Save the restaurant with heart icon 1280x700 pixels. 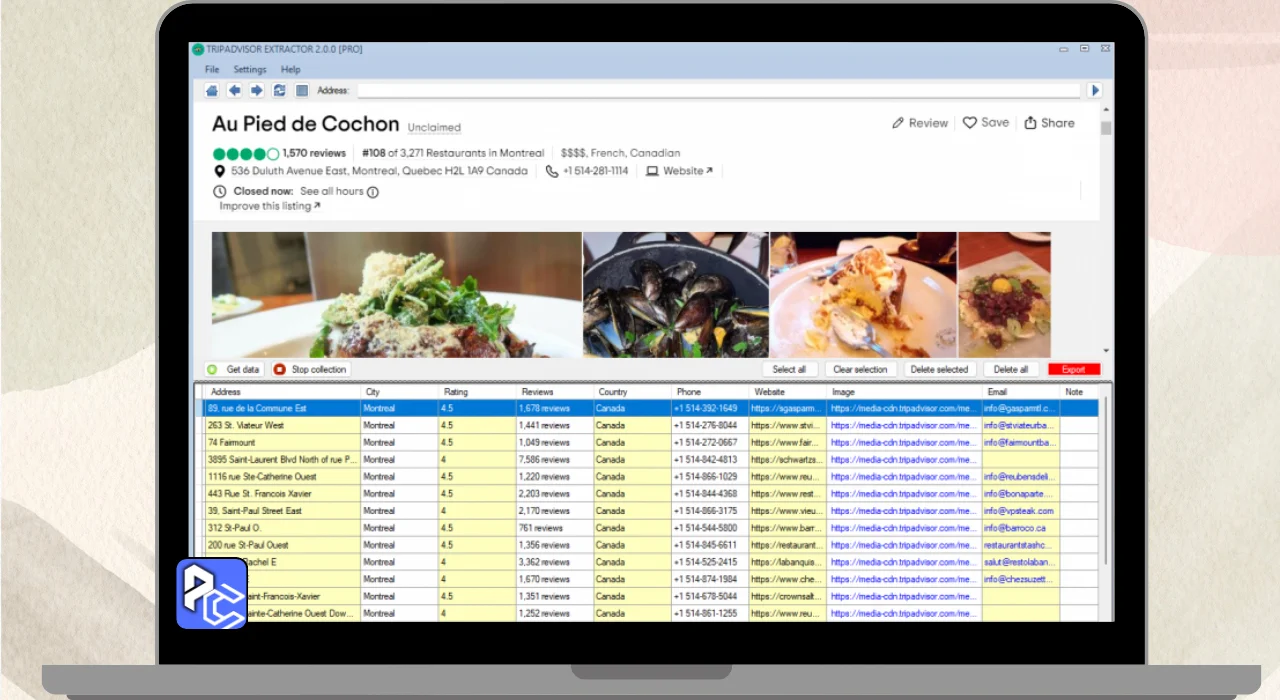coord(986,123)
